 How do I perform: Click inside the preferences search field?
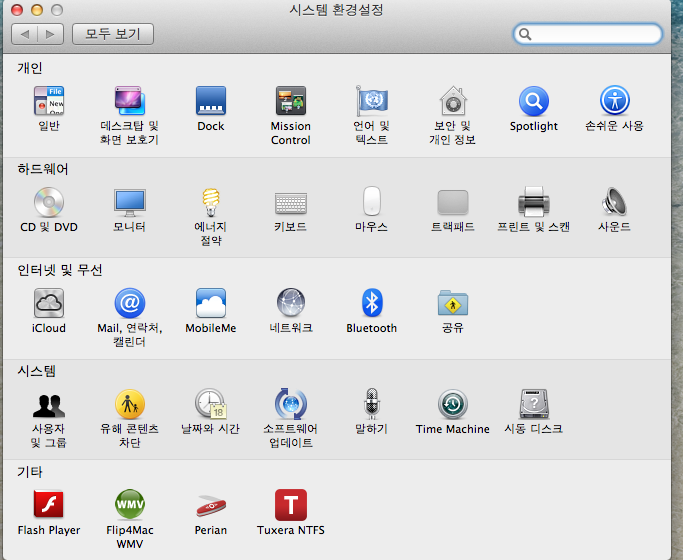(588, 34)
